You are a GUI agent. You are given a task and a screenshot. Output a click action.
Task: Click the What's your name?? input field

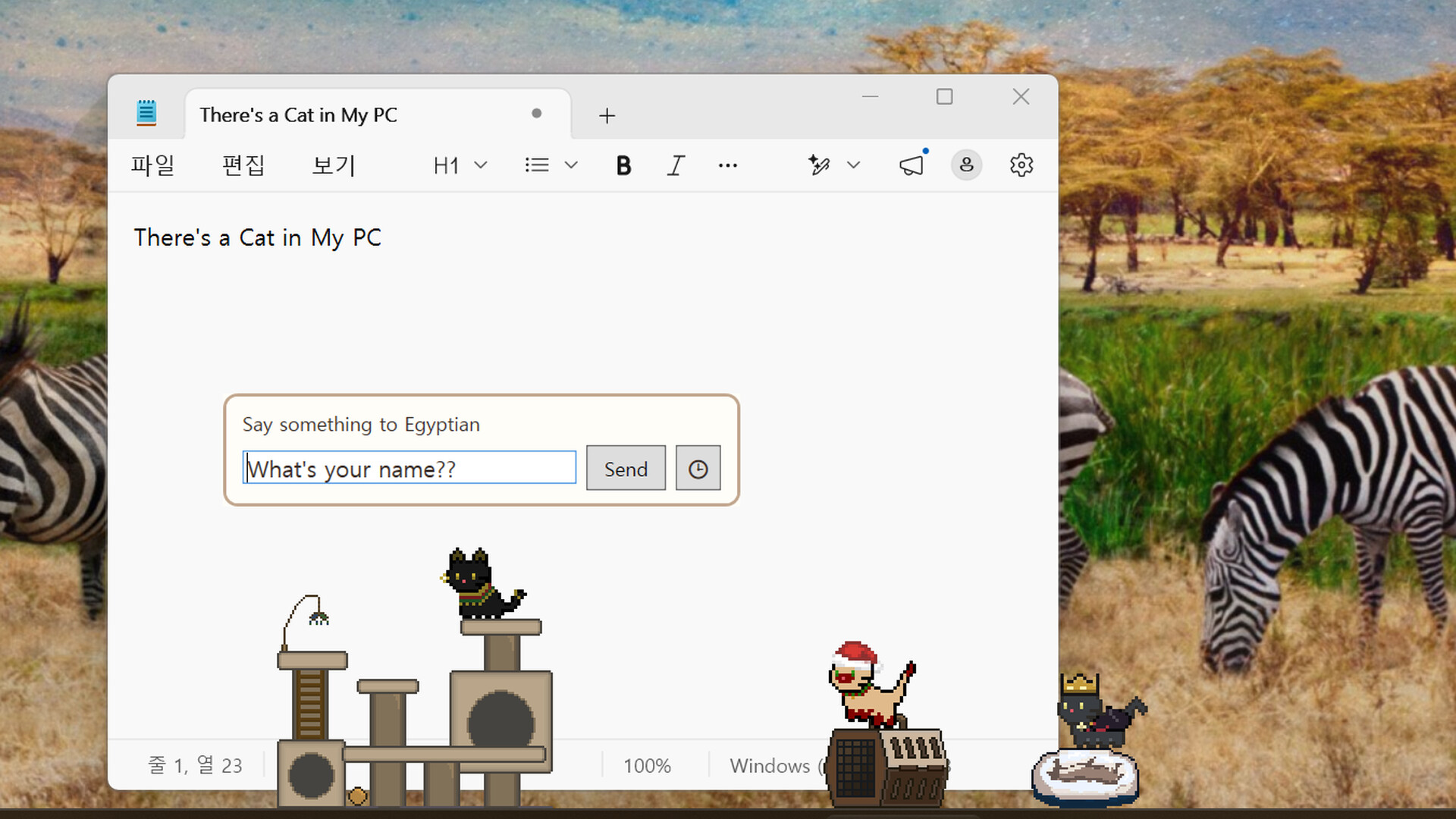pyautogui.click(x=409, y=468)
